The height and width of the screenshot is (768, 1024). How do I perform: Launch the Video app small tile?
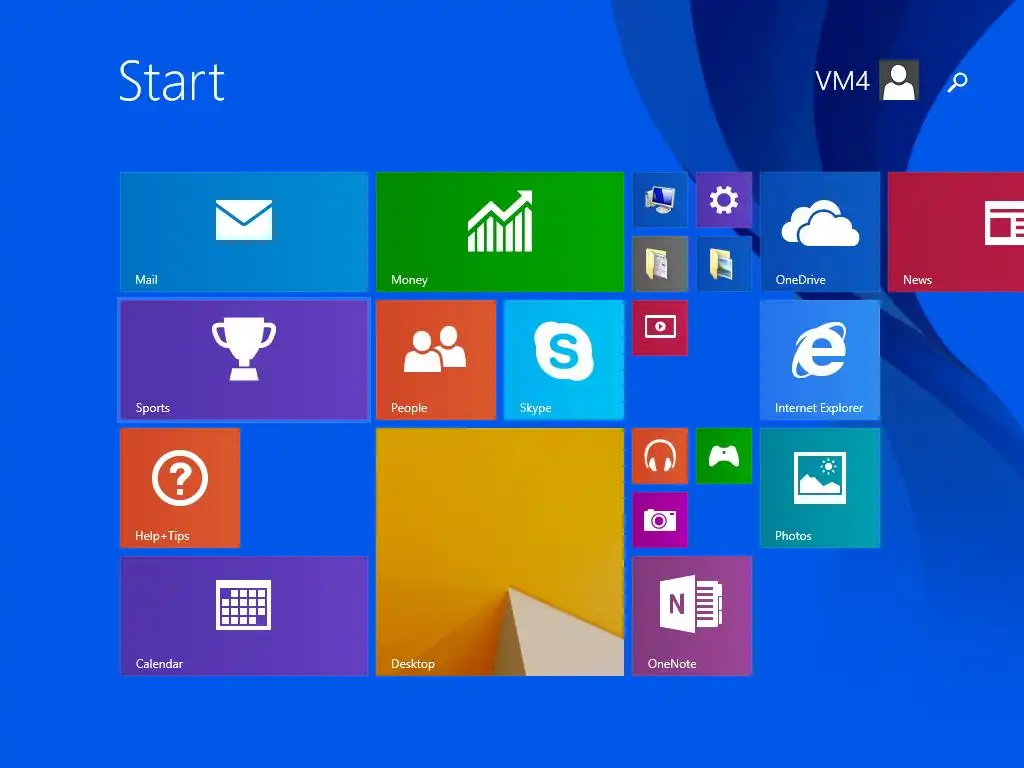pos(660,328)
